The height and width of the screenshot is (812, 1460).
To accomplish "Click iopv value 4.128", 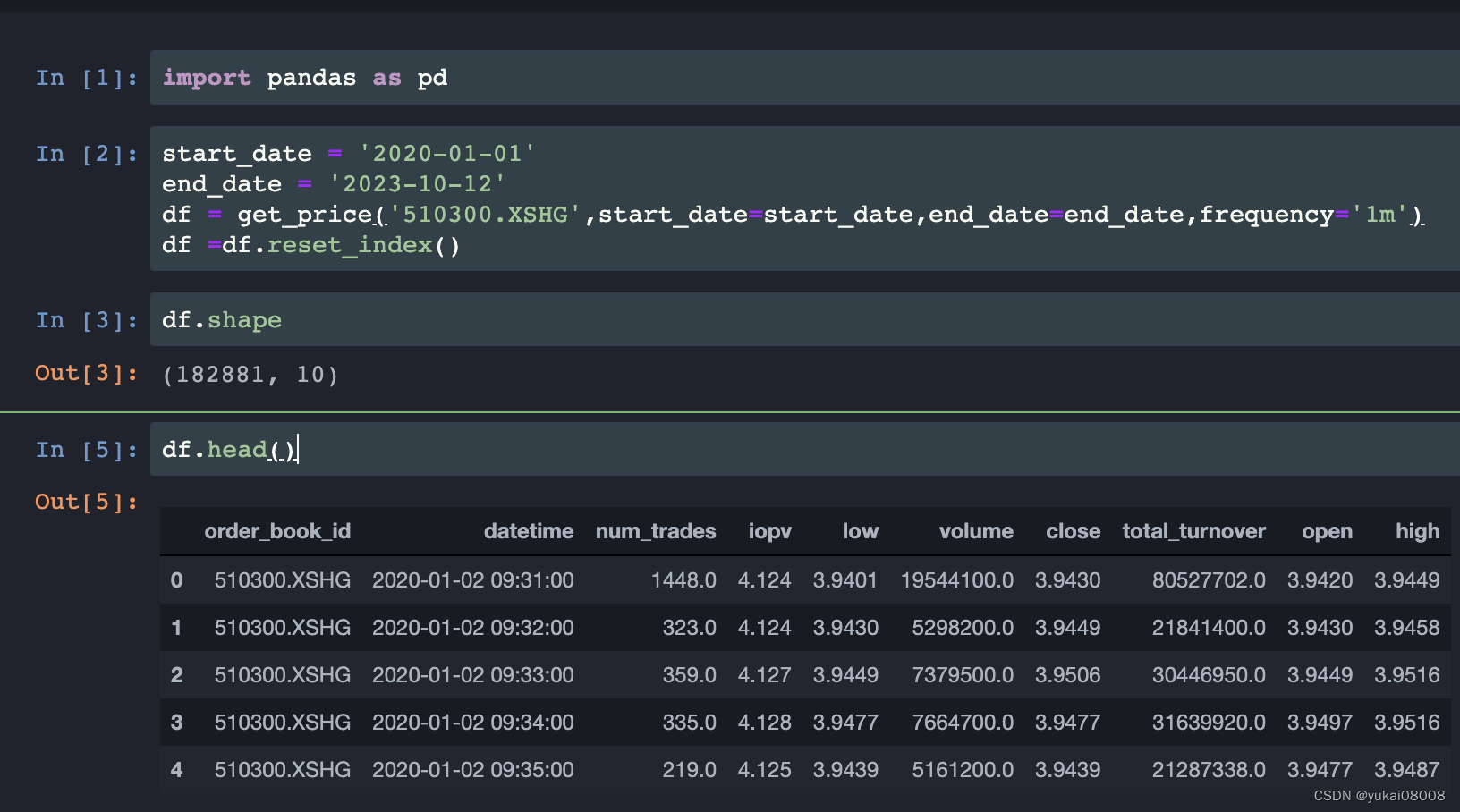I will pyautogui.click(x=765, y=723).
